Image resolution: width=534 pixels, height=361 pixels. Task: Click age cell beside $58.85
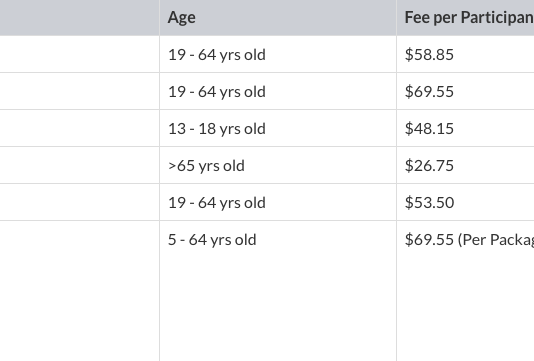(278, 54)
